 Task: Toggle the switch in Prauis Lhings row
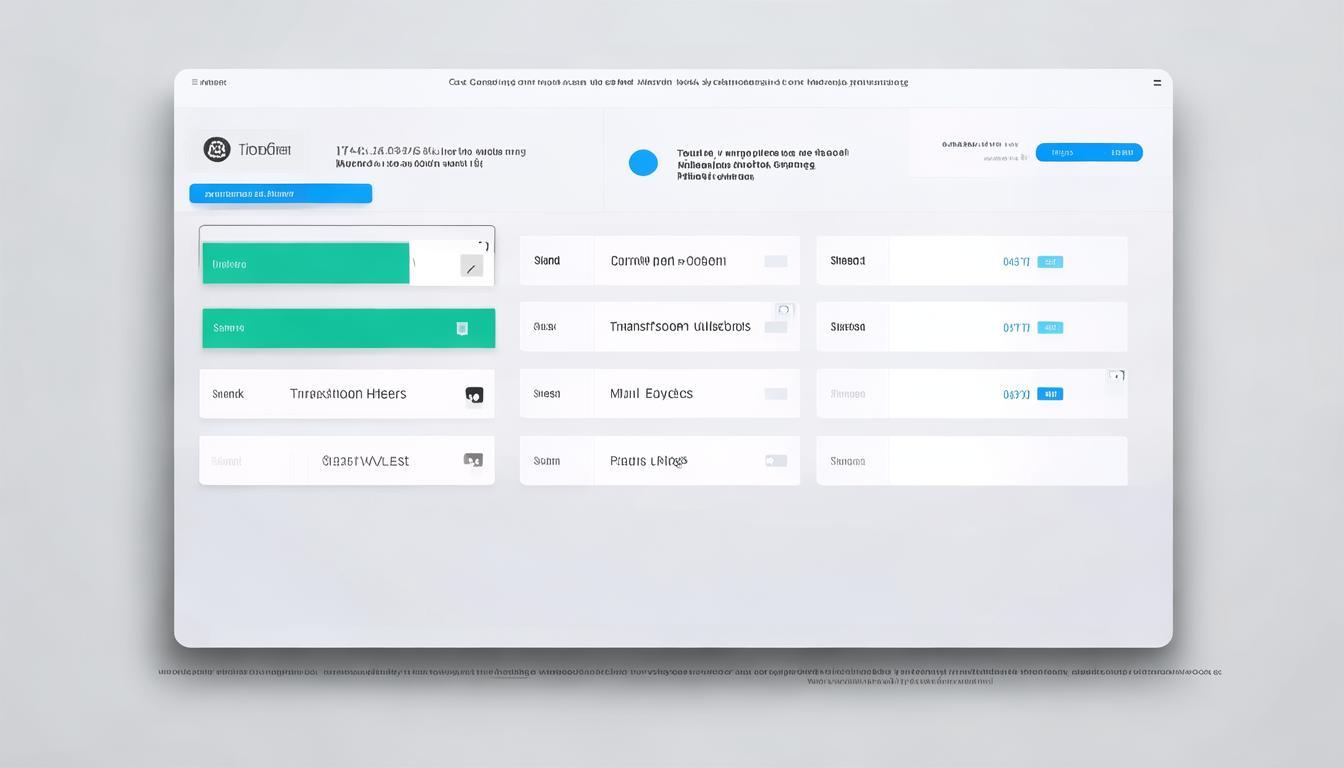click(x=775, y=461)
